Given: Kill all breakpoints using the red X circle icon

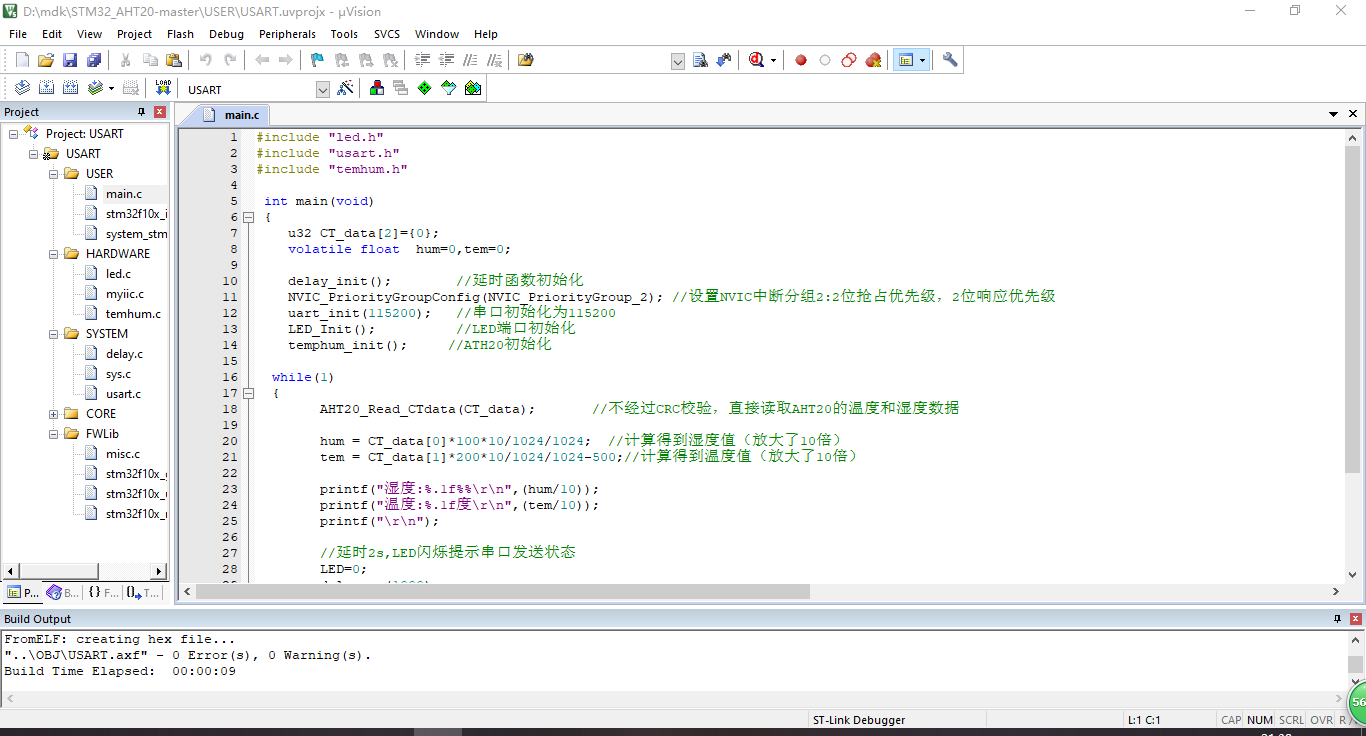Looking at the screenshot, I should 873,60.
